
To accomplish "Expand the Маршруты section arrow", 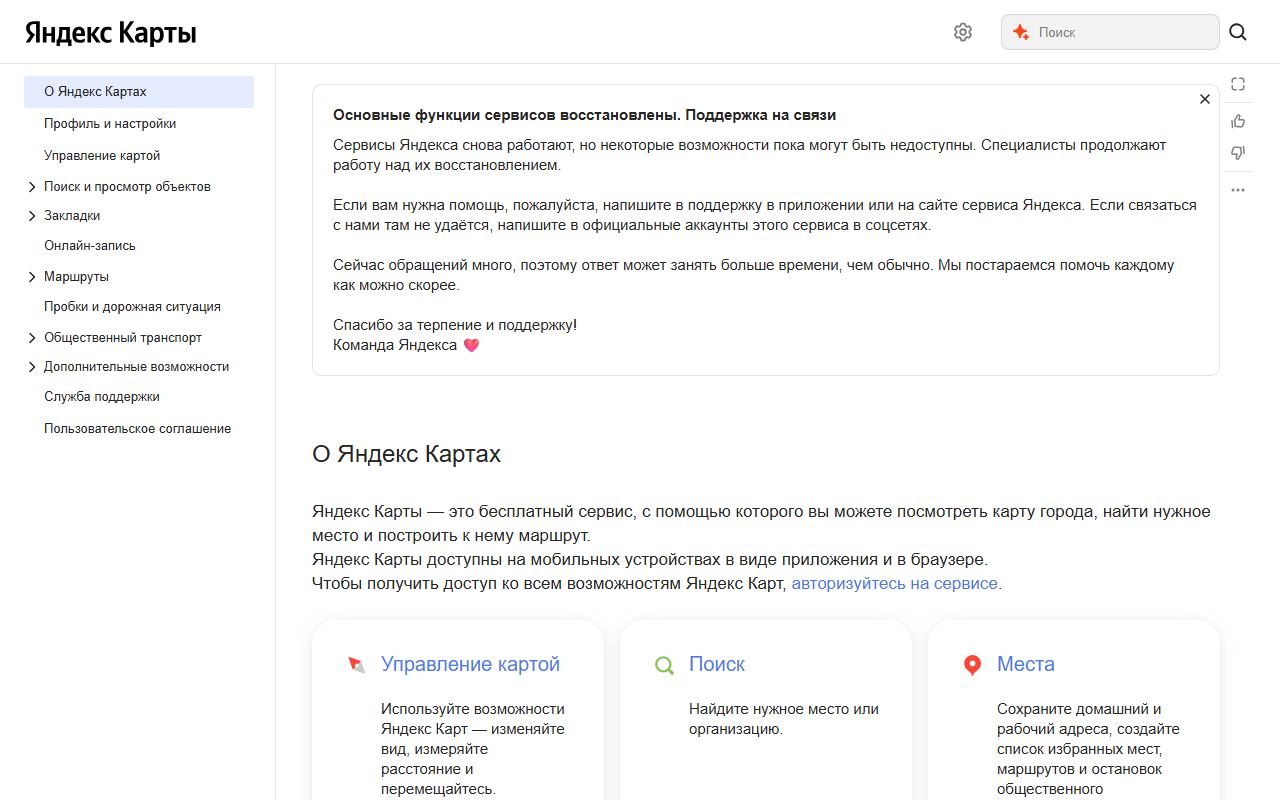I will pyautogui.click(x=33, y=277).
